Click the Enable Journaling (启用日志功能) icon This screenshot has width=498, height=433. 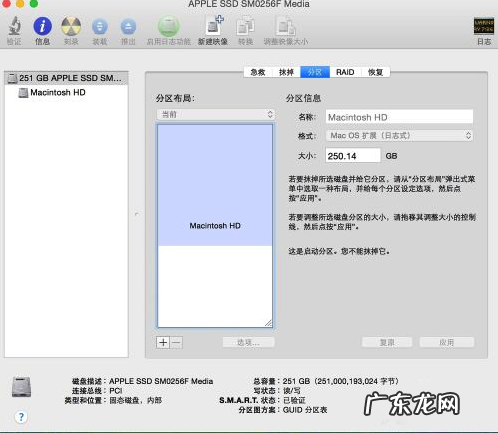point(168,26)
